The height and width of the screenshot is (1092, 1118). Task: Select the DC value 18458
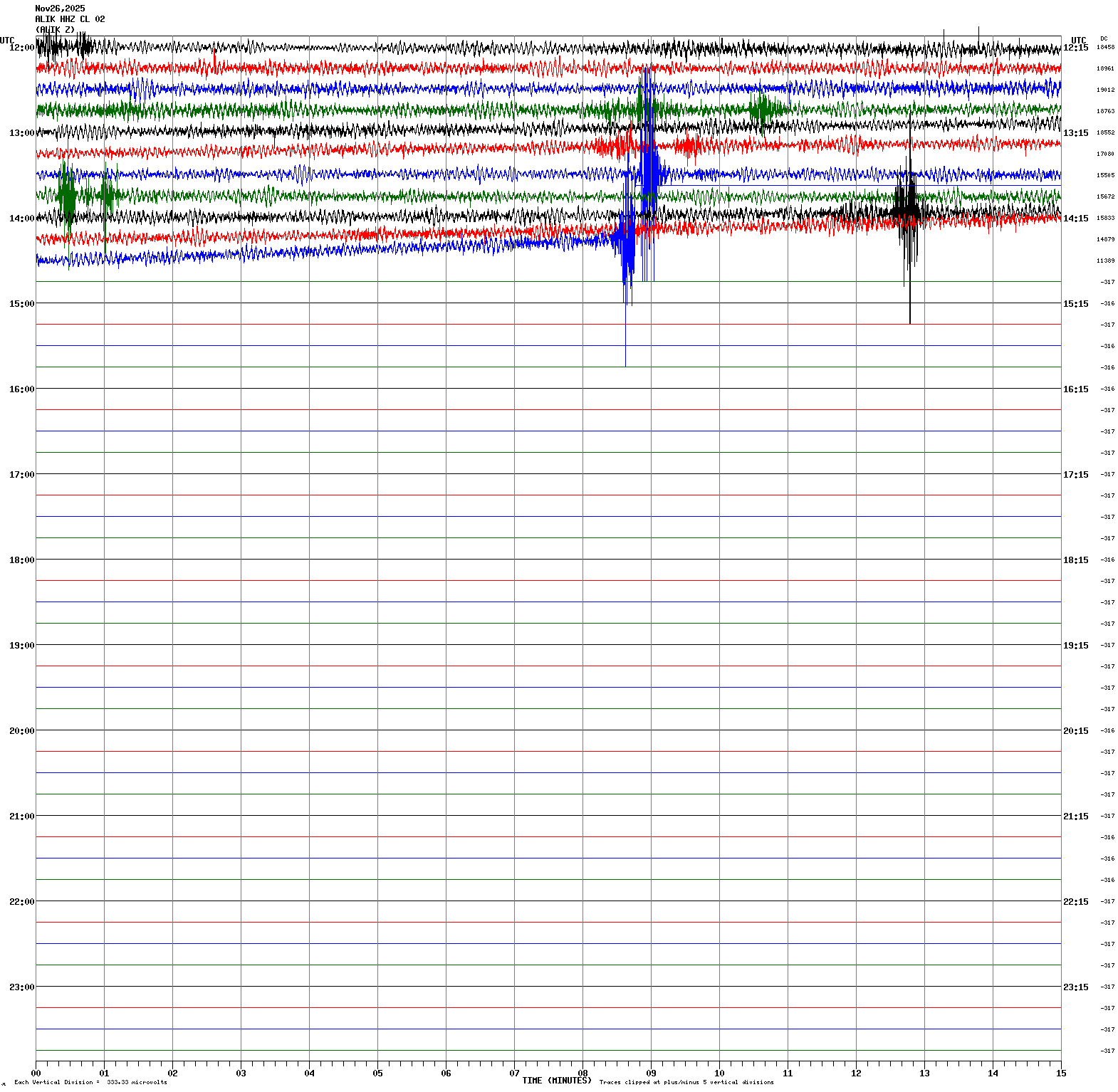pos(1105,48)
